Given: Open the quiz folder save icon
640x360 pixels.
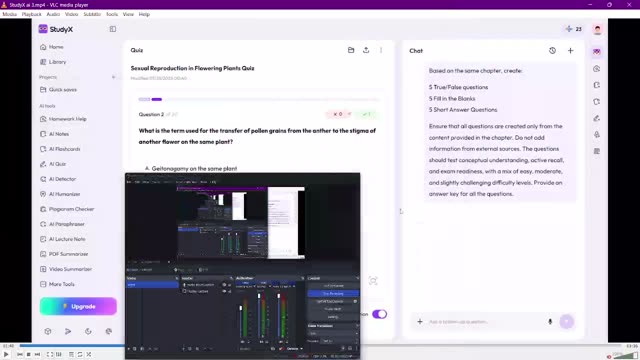Looking at the screenshot, I should pos(351,50).
